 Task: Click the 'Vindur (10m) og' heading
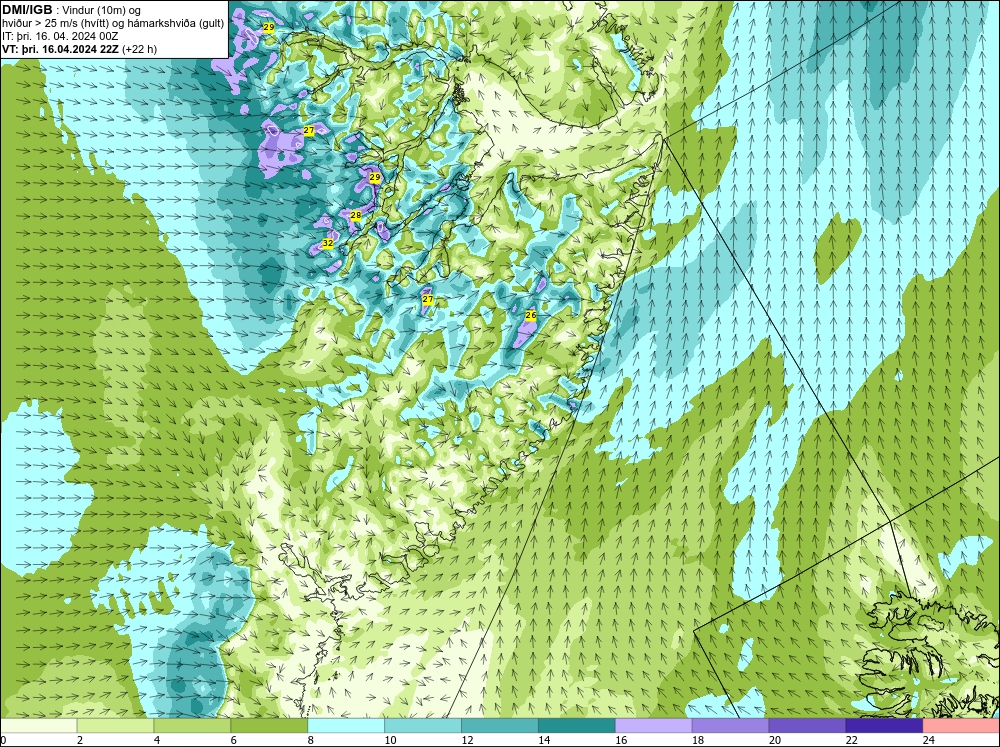(103, 11)
